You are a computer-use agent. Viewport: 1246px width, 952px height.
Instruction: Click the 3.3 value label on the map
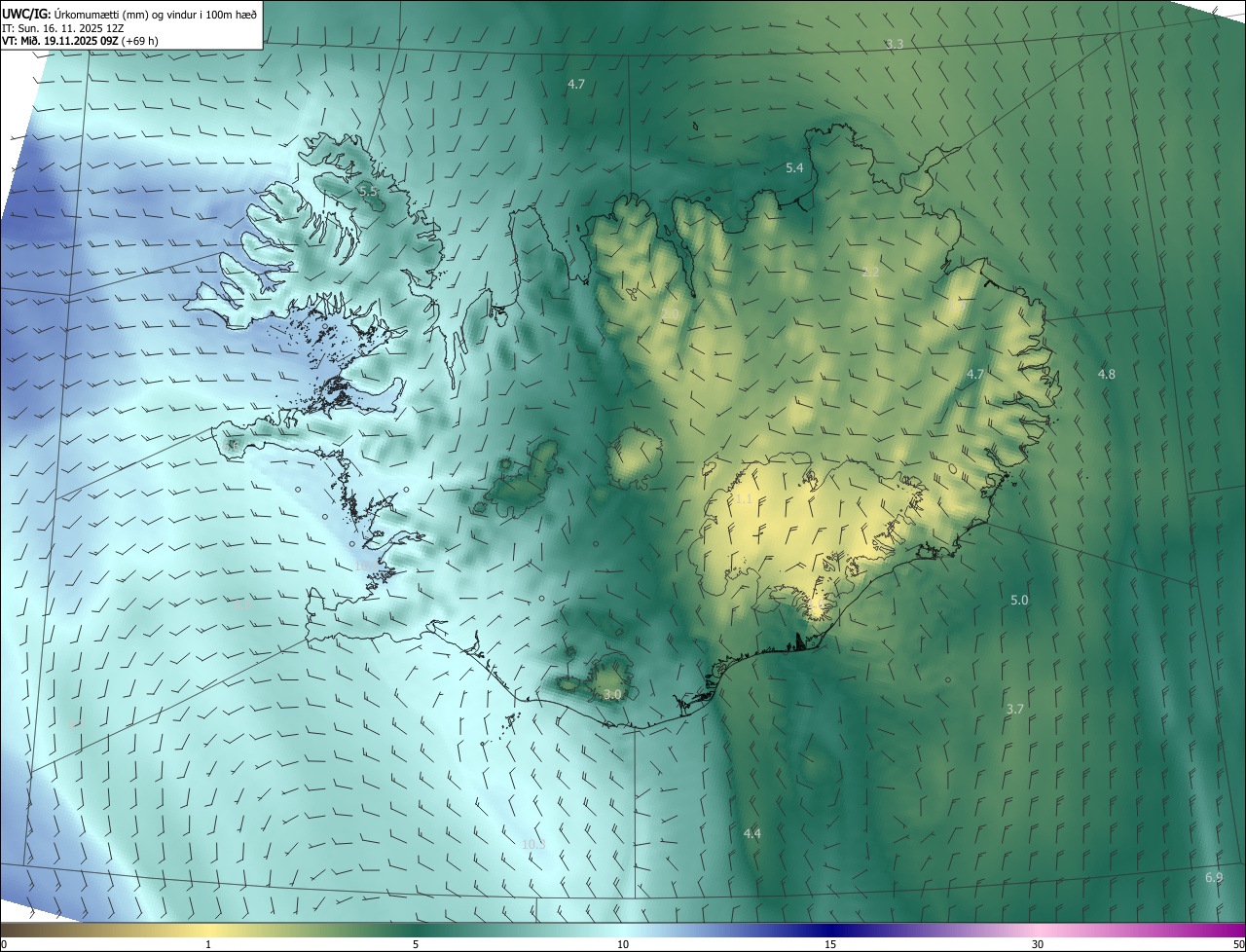(x=895, y=45)
